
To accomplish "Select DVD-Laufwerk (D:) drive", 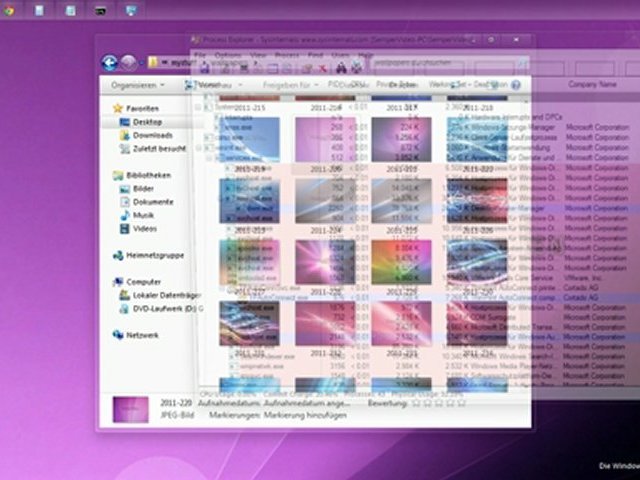I will click(x=166, y=308).
